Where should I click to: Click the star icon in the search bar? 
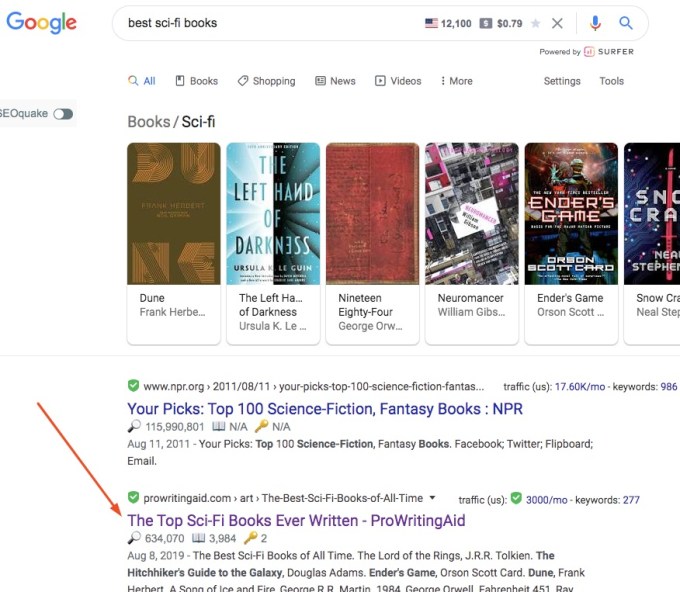pos(536,23)
